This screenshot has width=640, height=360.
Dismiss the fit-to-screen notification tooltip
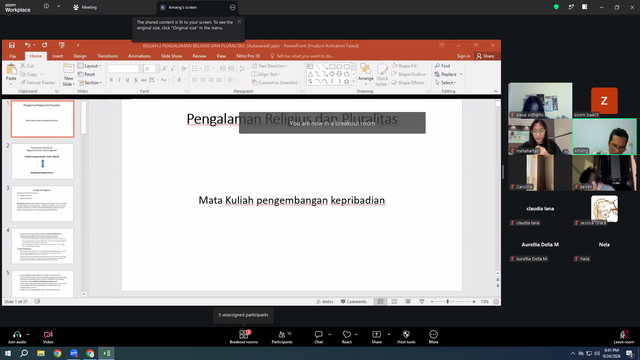[239, 22]
